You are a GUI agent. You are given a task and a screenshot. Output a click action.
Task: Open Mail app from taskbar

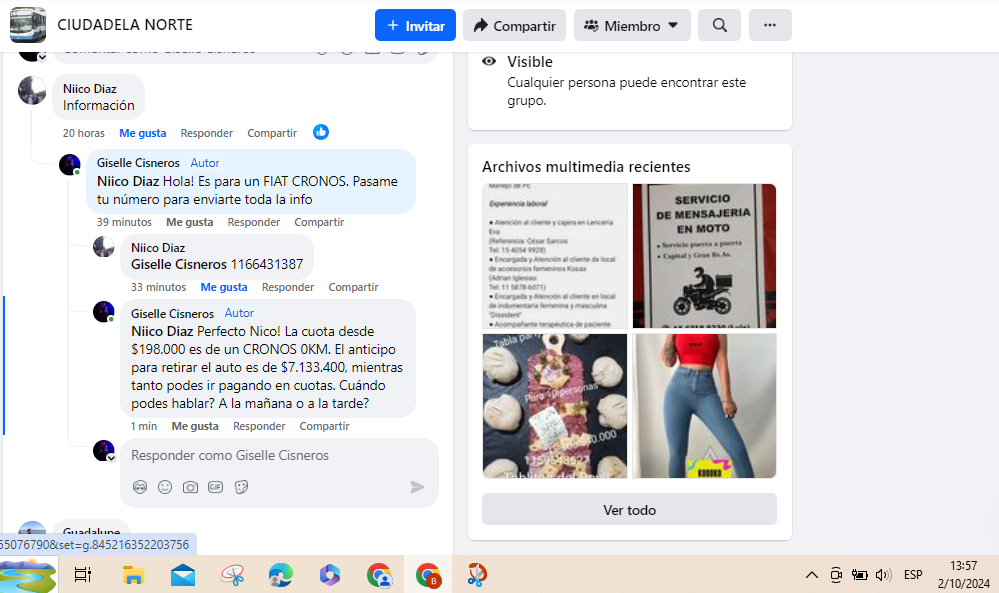click(x=183, y=575)
